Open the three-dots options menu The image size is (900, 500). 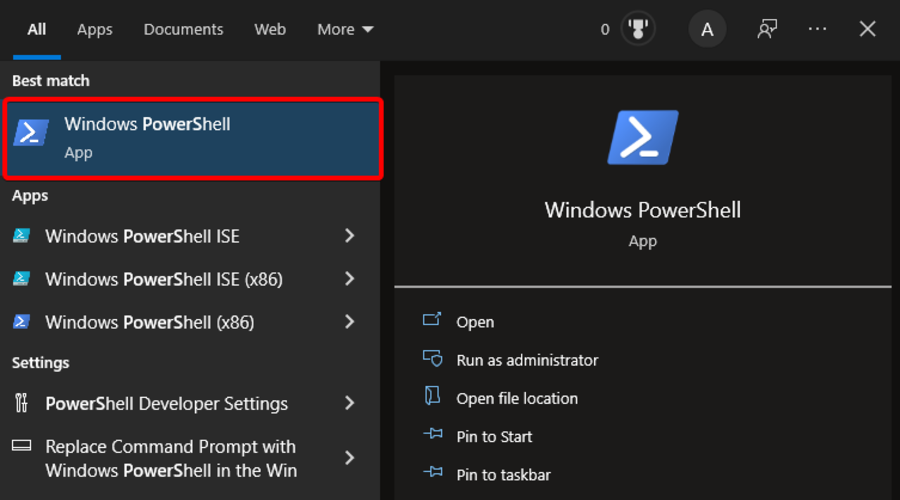[817, 29]
